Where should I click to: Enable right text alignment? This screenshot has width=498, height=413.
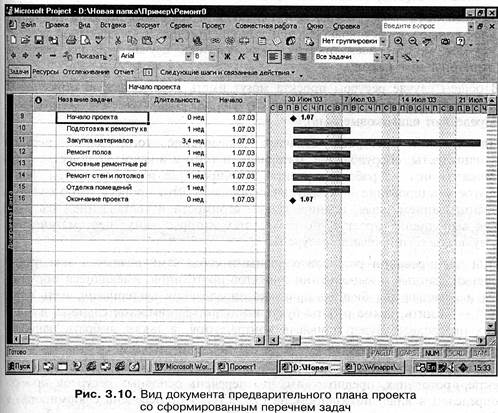pos(302,57)
